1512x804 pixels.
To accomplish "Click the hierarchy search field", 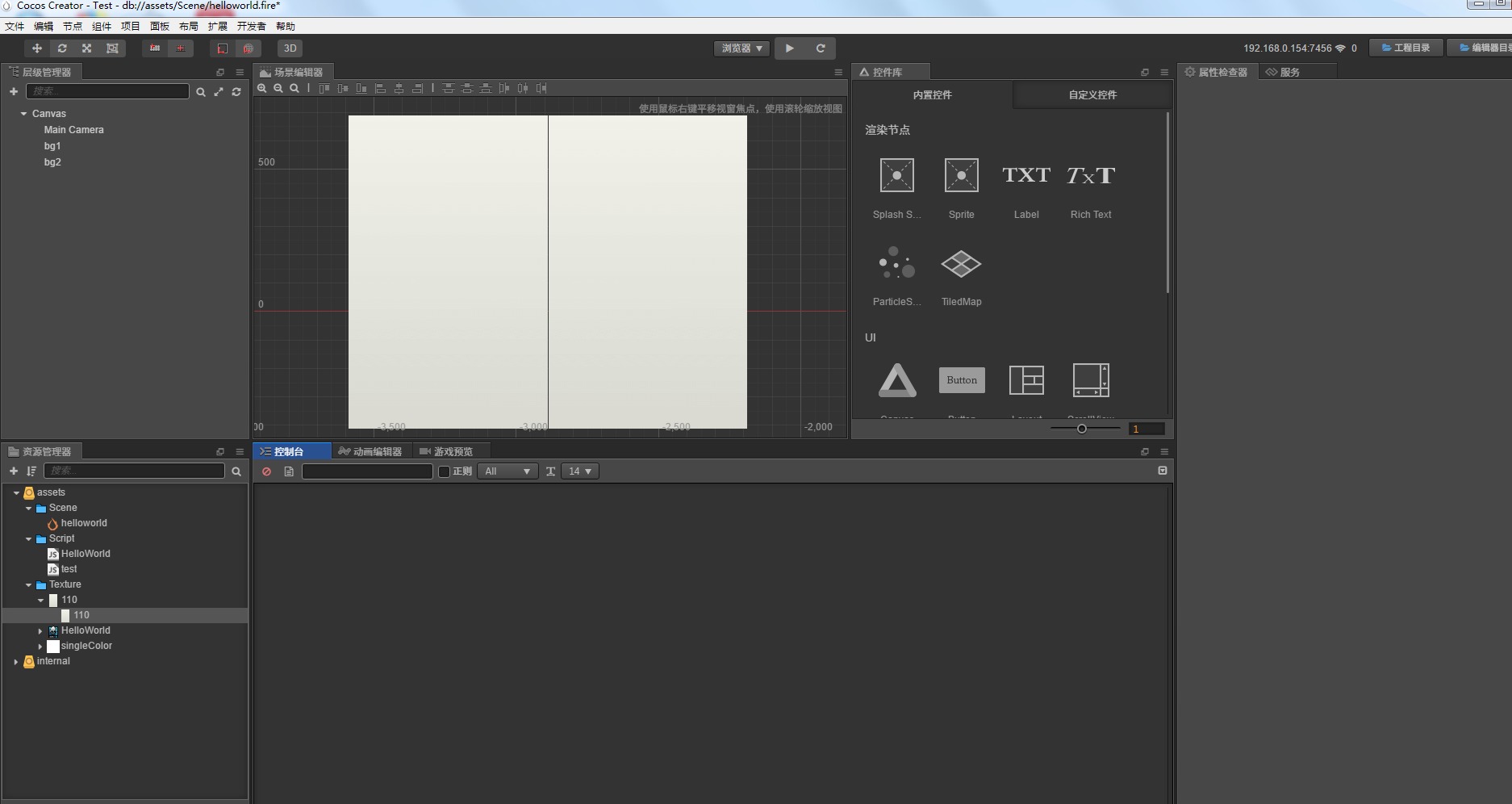I will click(x=107, y=91).
